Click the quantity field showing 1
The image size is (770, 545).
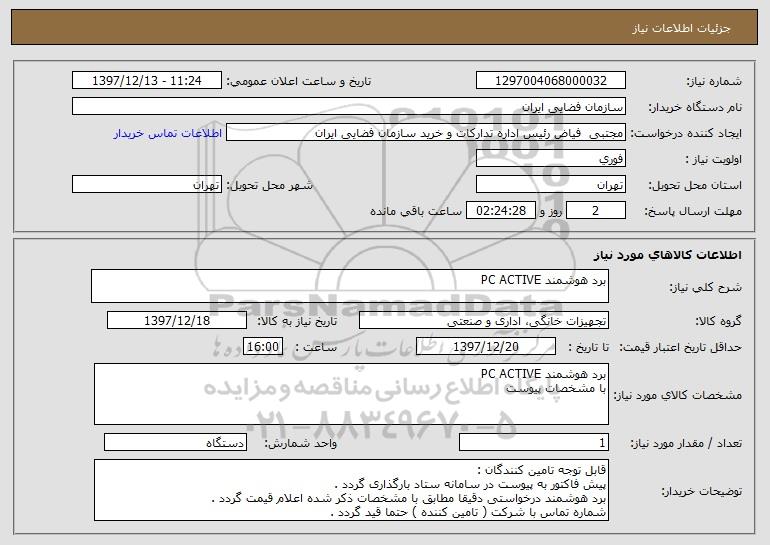pos(534,442)
